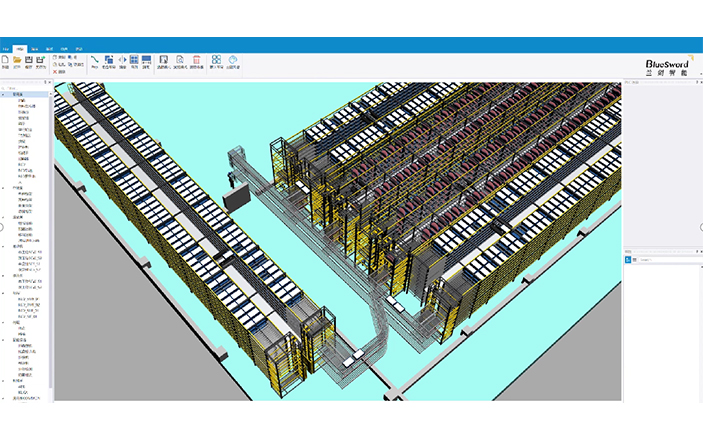Save the project using the floppy disk icon
This screenshot has height=440, width=703.
(29, 61)
